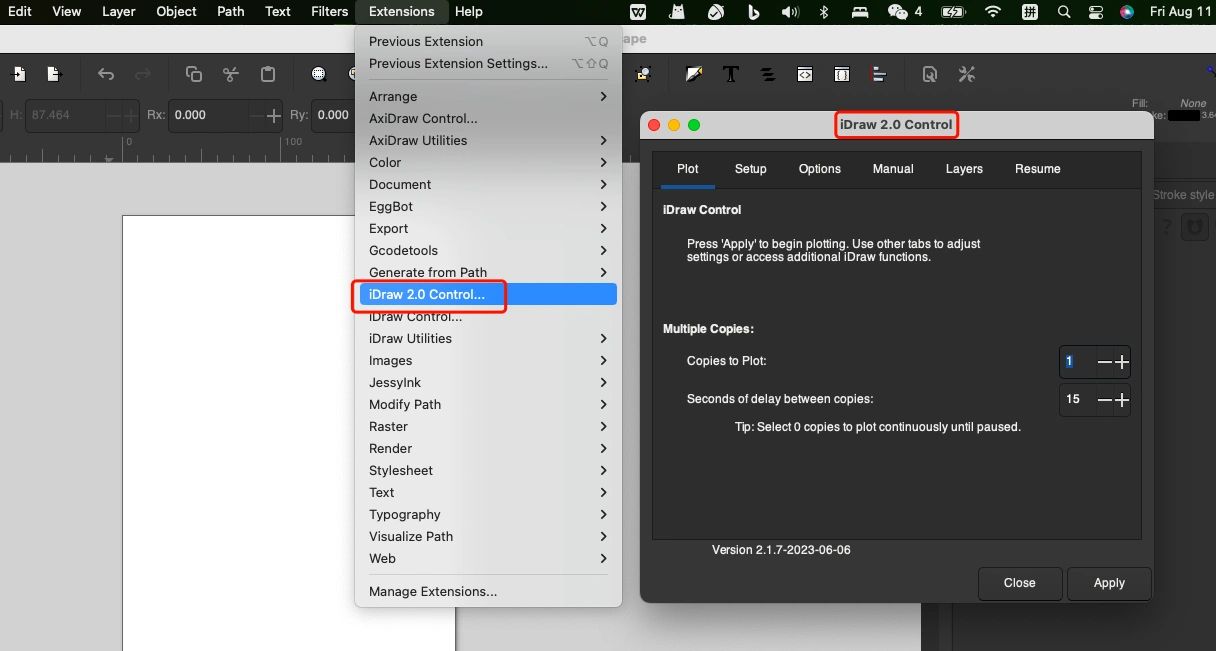
Task: Select Manage Extensions menu entry
Action: 433,591
